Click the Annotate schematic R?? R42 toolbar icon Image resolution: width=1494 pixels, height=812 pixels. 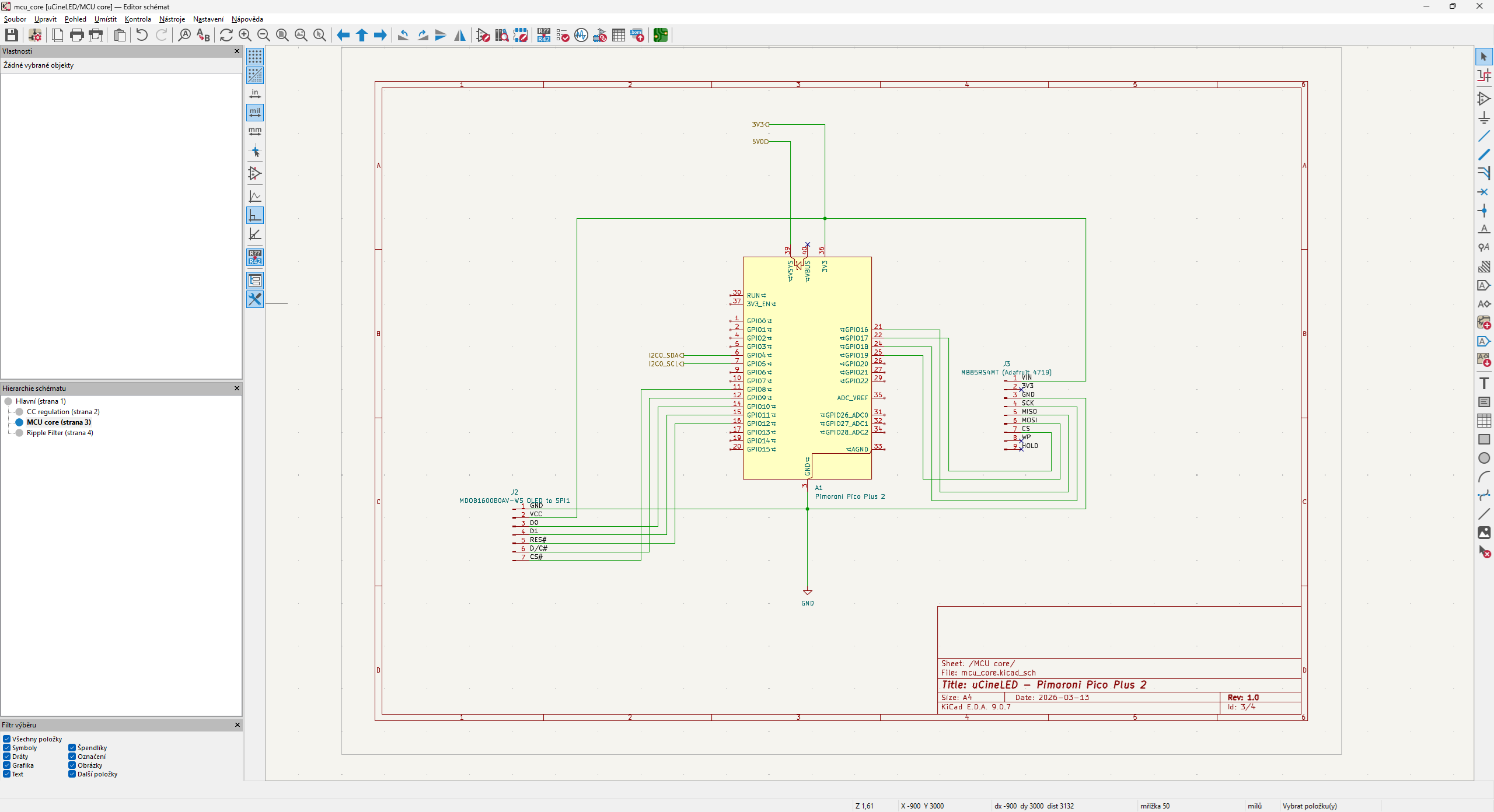pyautogui.click(x=544, y=36)
